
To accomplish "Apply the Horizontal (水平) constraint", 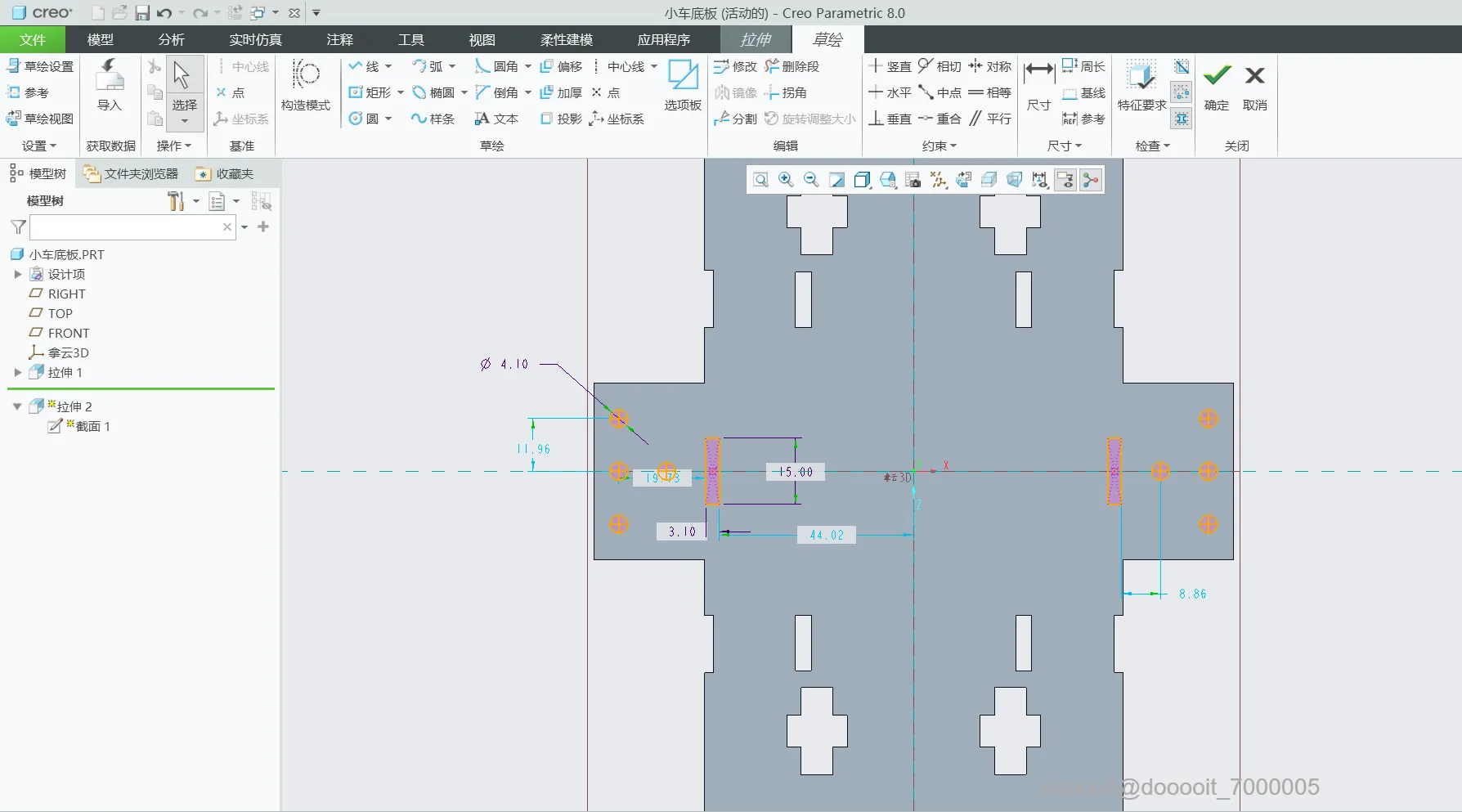I will coord(890,92).
